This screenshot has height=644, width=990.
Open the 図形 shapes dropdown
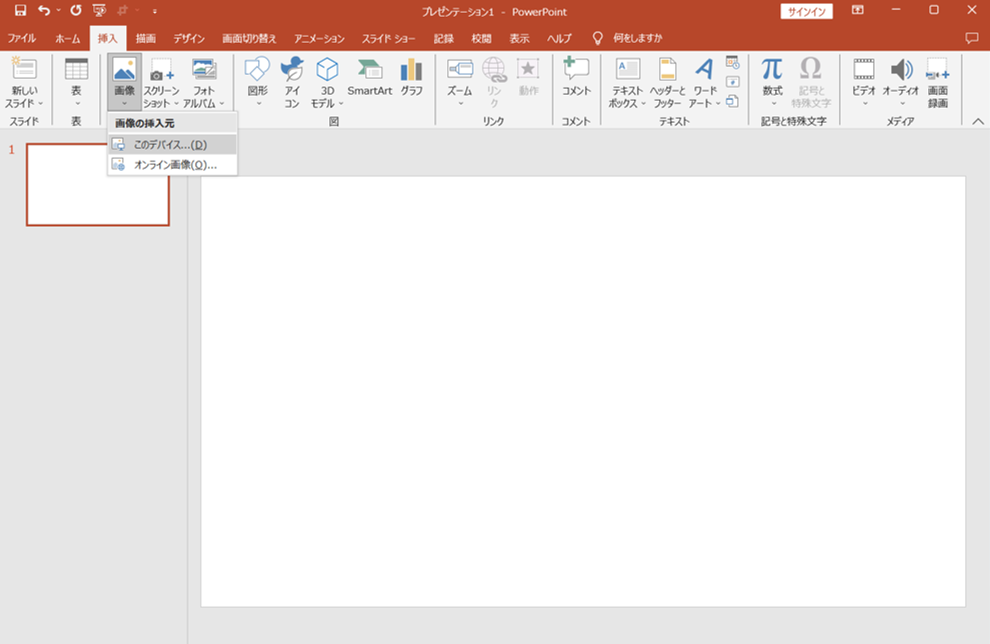coord(257,81)
